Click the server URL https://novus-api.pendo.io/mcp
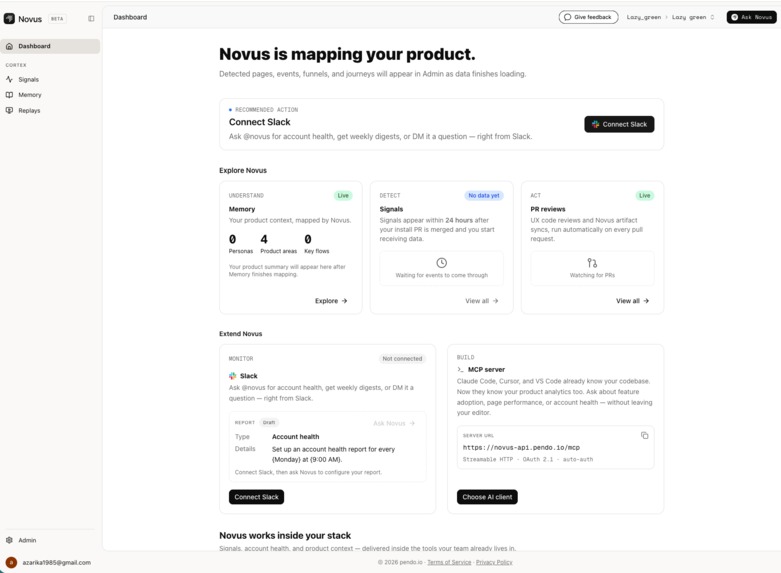This screenshot has height=573, width=781. (x=521, y=447)
